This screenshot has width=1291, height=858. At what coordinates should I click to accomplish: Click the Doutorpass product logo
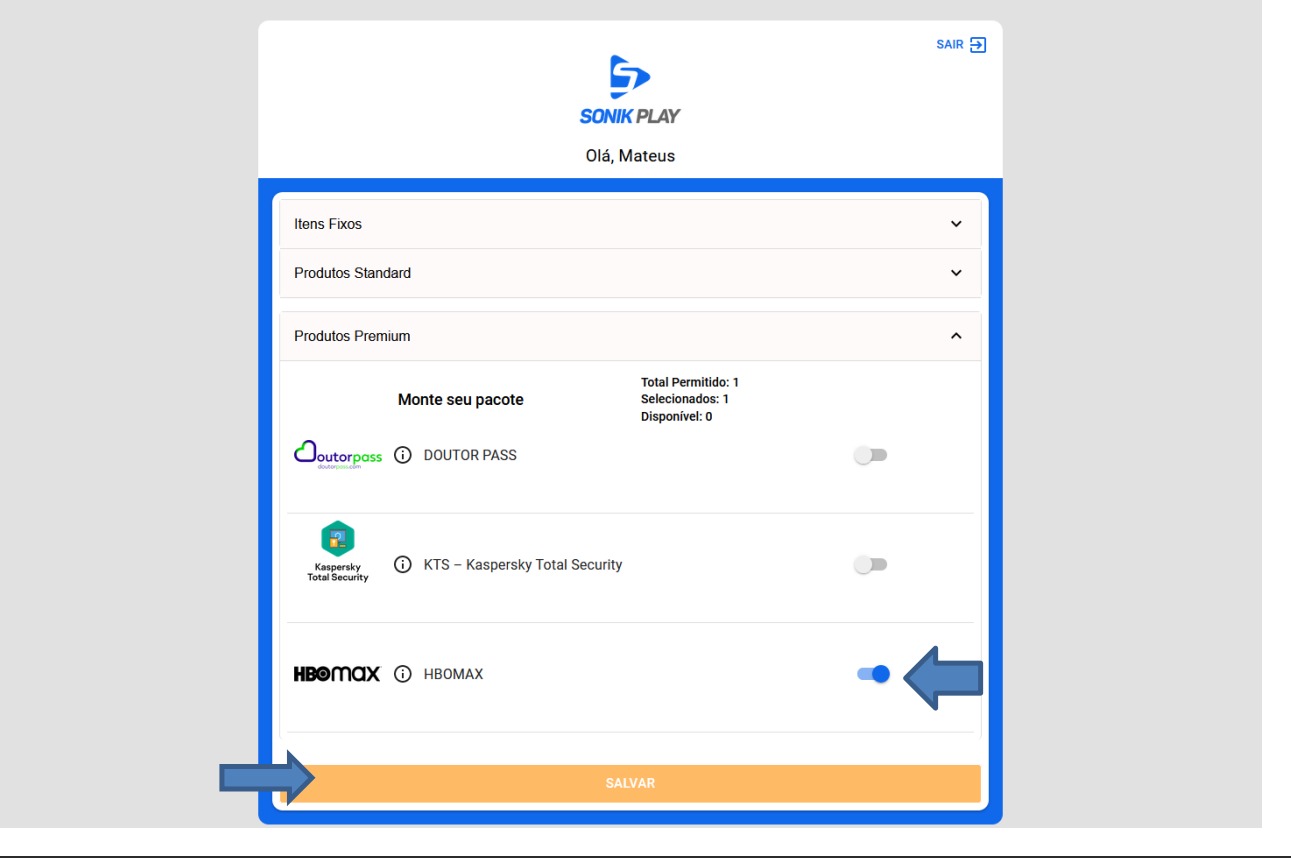click(338, 456)
